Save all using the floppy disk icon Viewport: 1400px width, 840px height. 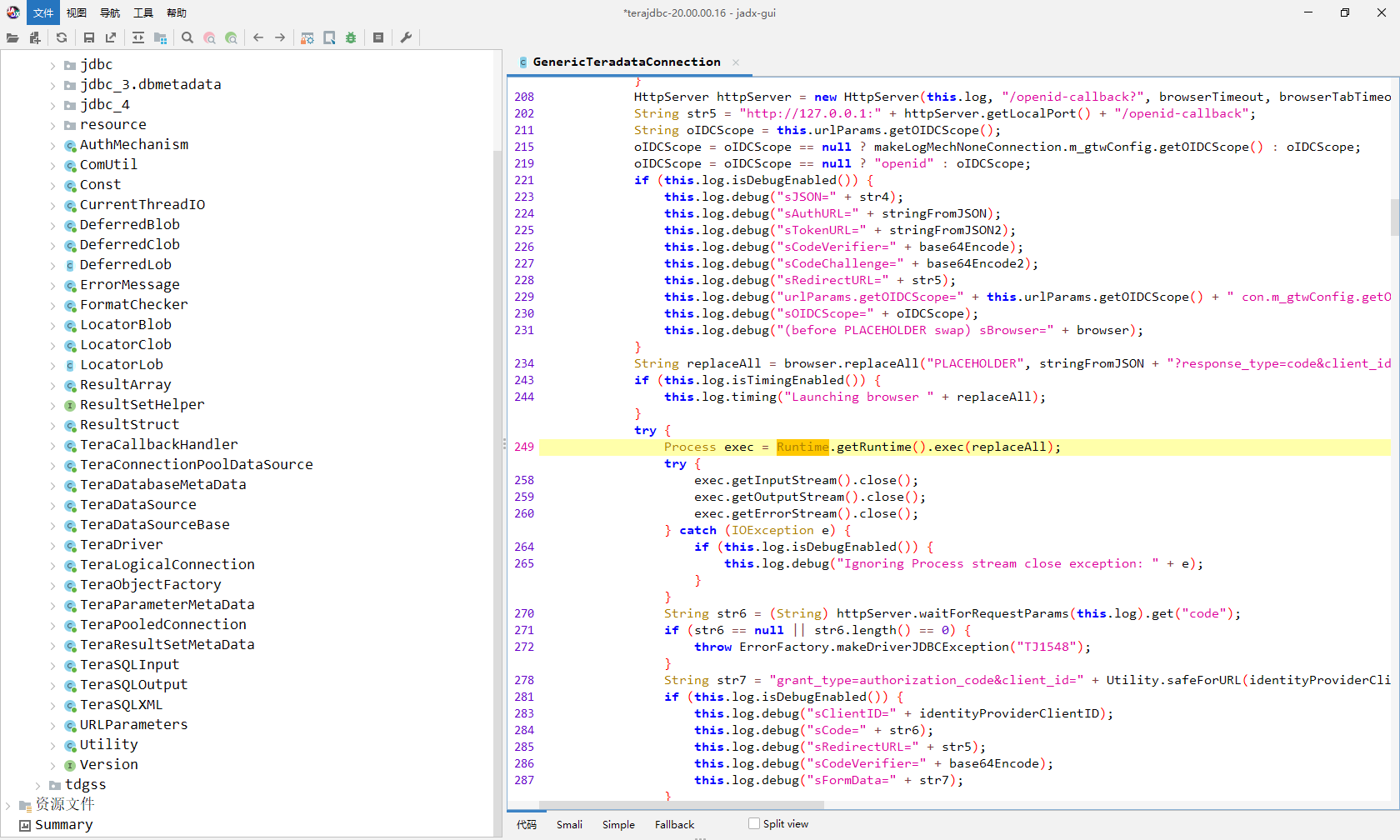point(89,37)
